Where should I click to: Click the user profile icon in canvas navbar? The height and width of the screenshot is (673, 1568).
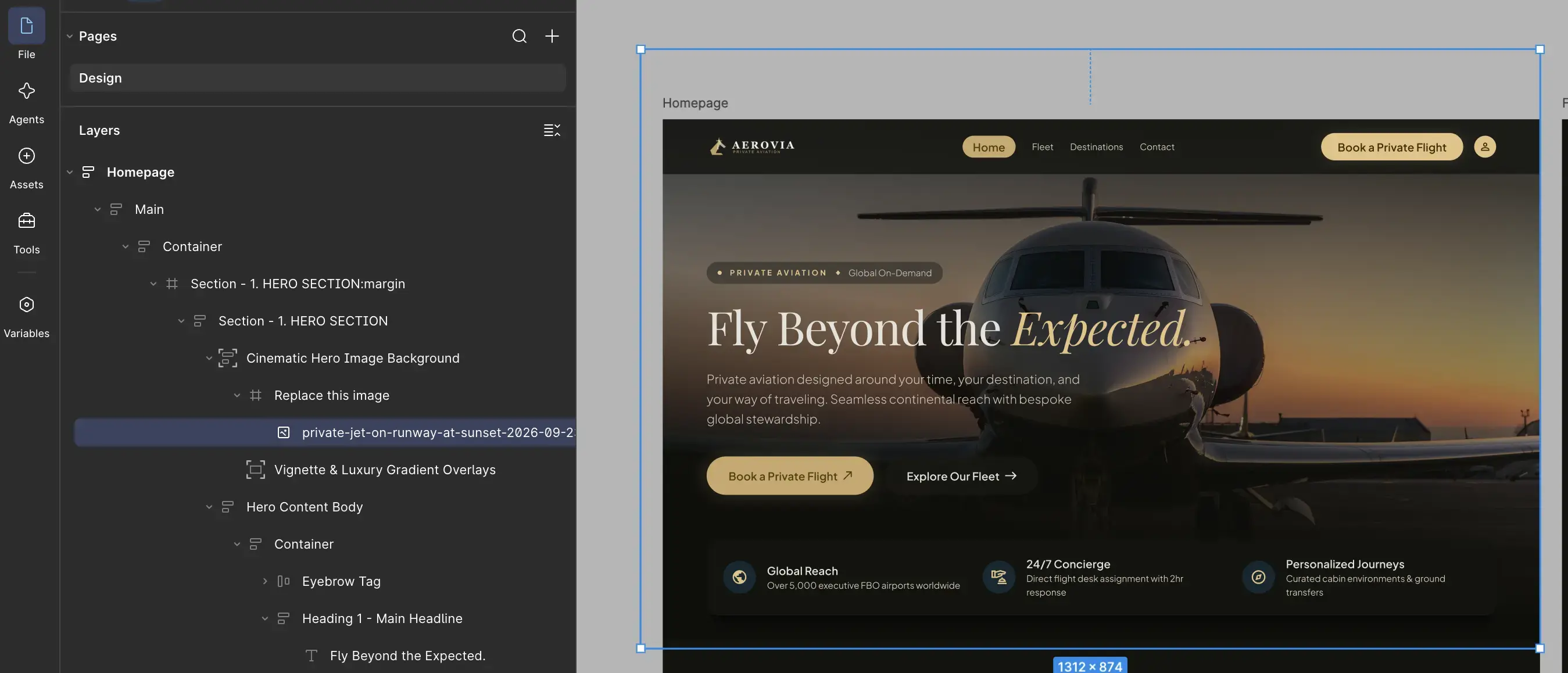pyautogui.click(x=1485, y=146)
